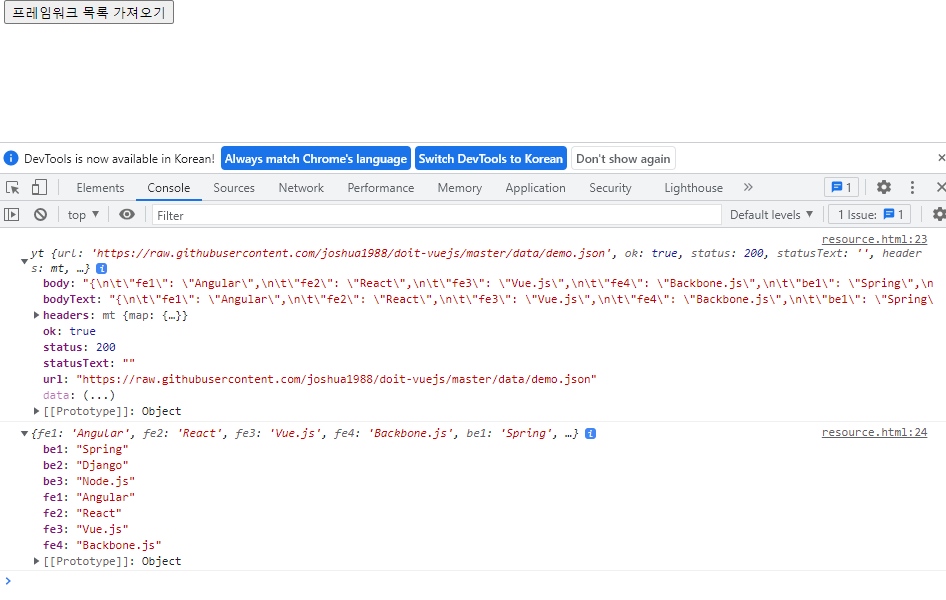Image resolution: width=946 pixels, height=600 pixels.
Task: Click the 프레임워크 목록 가져오기 button
Action: click(89, 12)
